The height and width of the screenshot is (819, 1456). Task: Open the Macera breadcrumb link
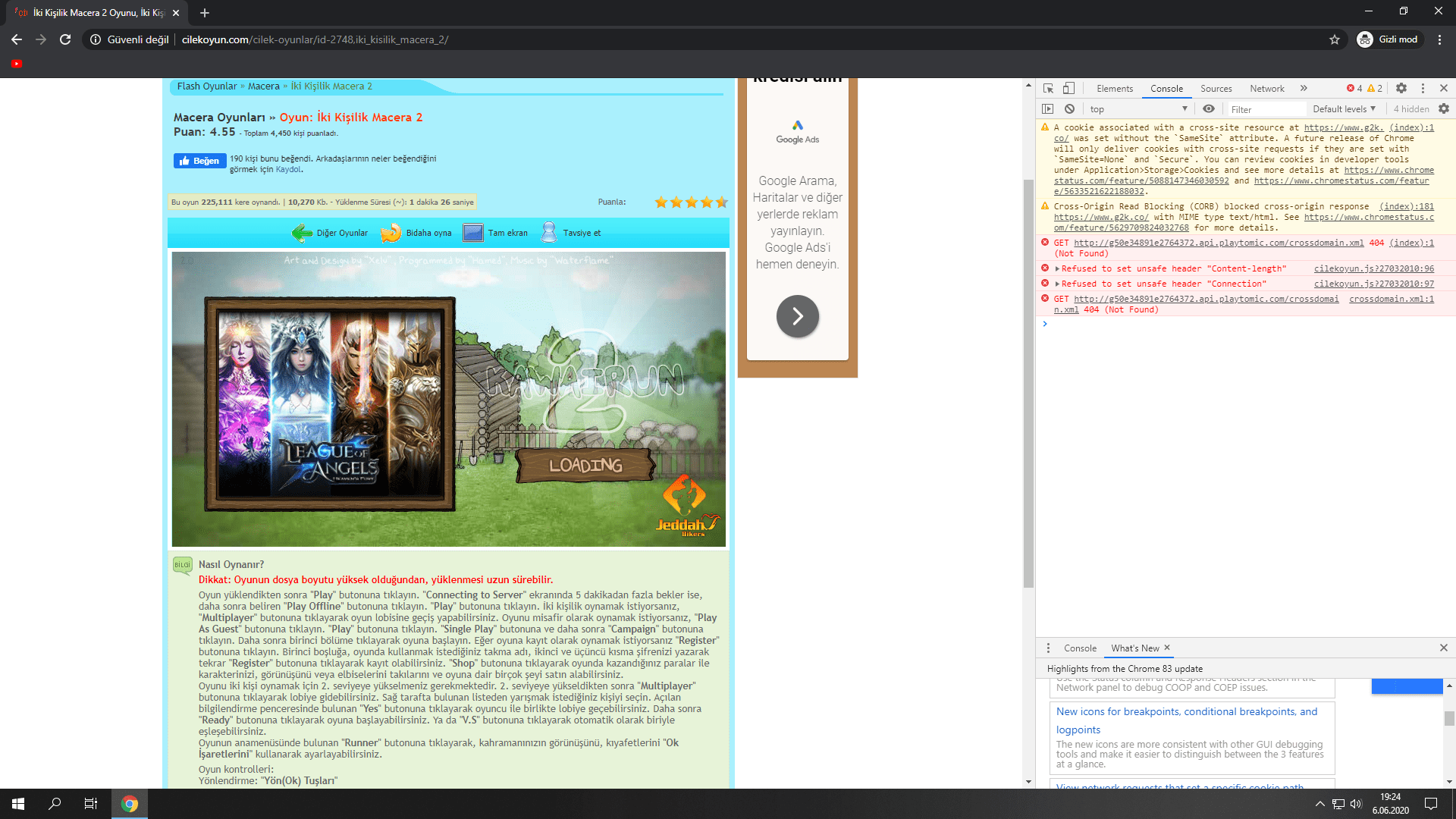pos(264,86)
